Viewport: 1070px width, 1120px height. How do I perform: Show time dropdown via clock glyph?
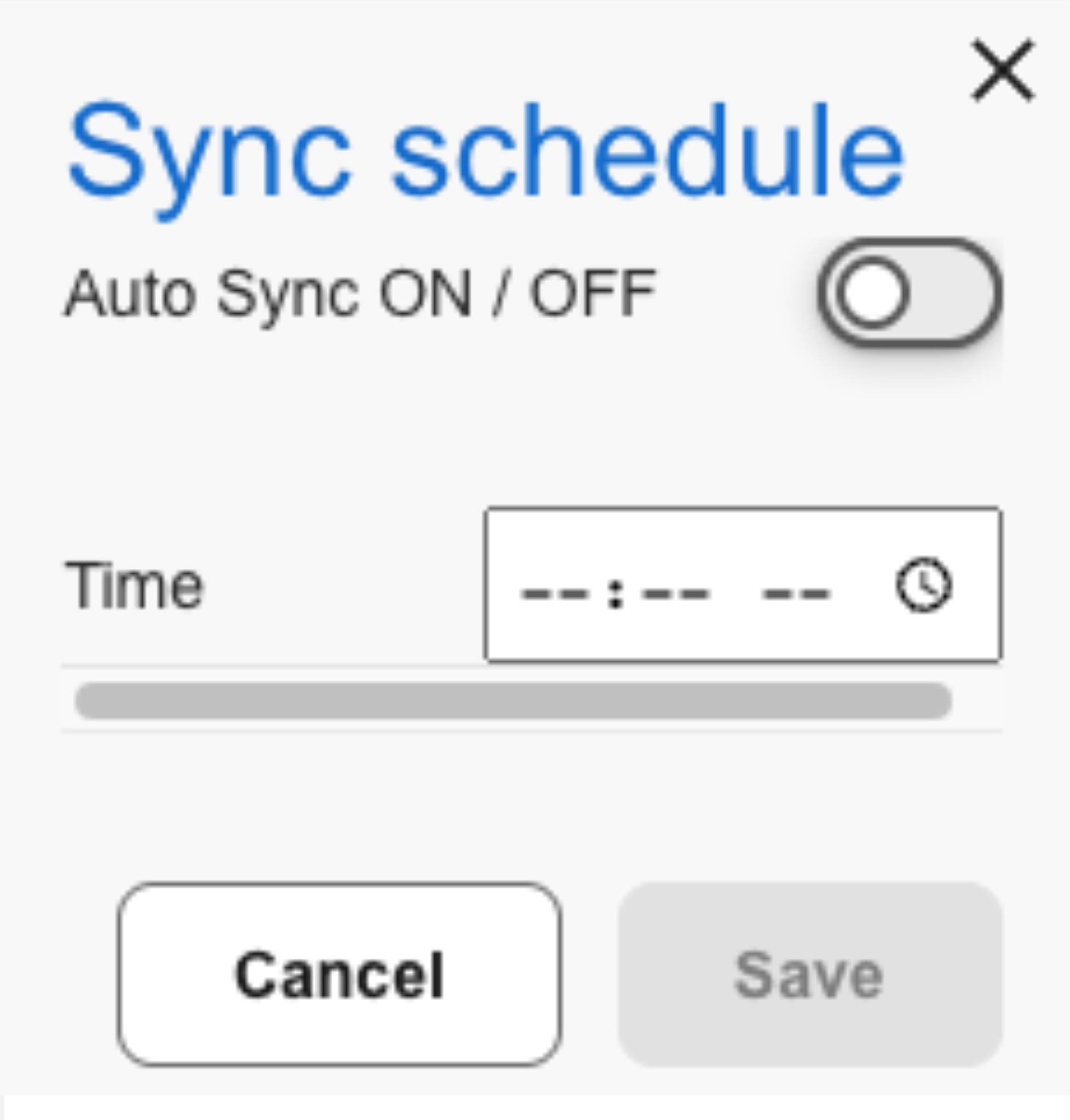click(x=924, y=585)
